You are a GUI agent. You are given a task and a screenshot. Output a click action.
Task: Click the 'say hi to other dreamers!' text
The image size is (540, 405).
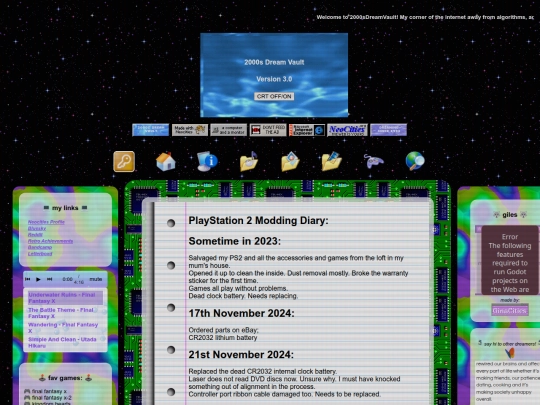click(510, 344)
